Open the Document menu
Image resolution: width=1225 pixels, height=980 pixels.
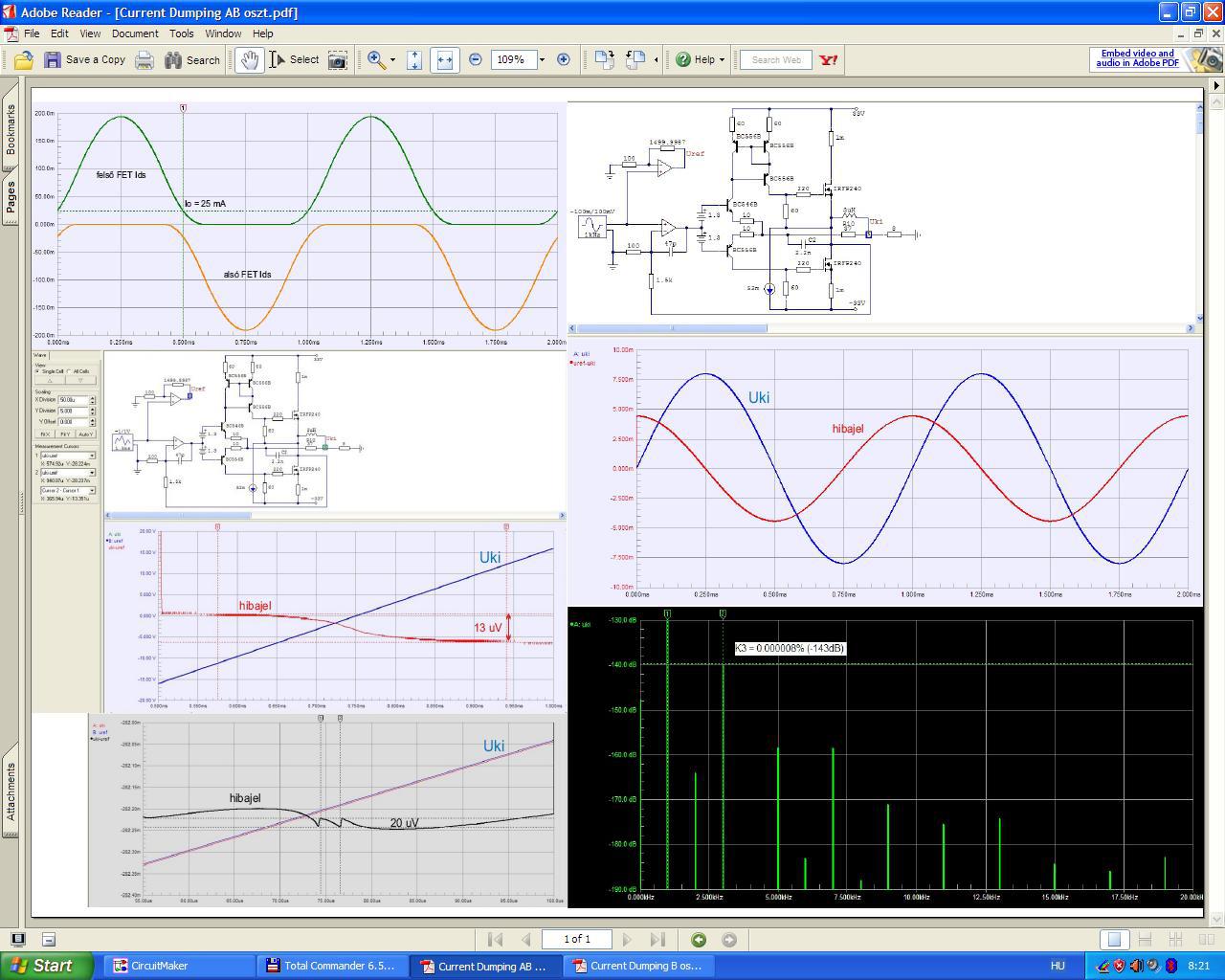(135, 33)
